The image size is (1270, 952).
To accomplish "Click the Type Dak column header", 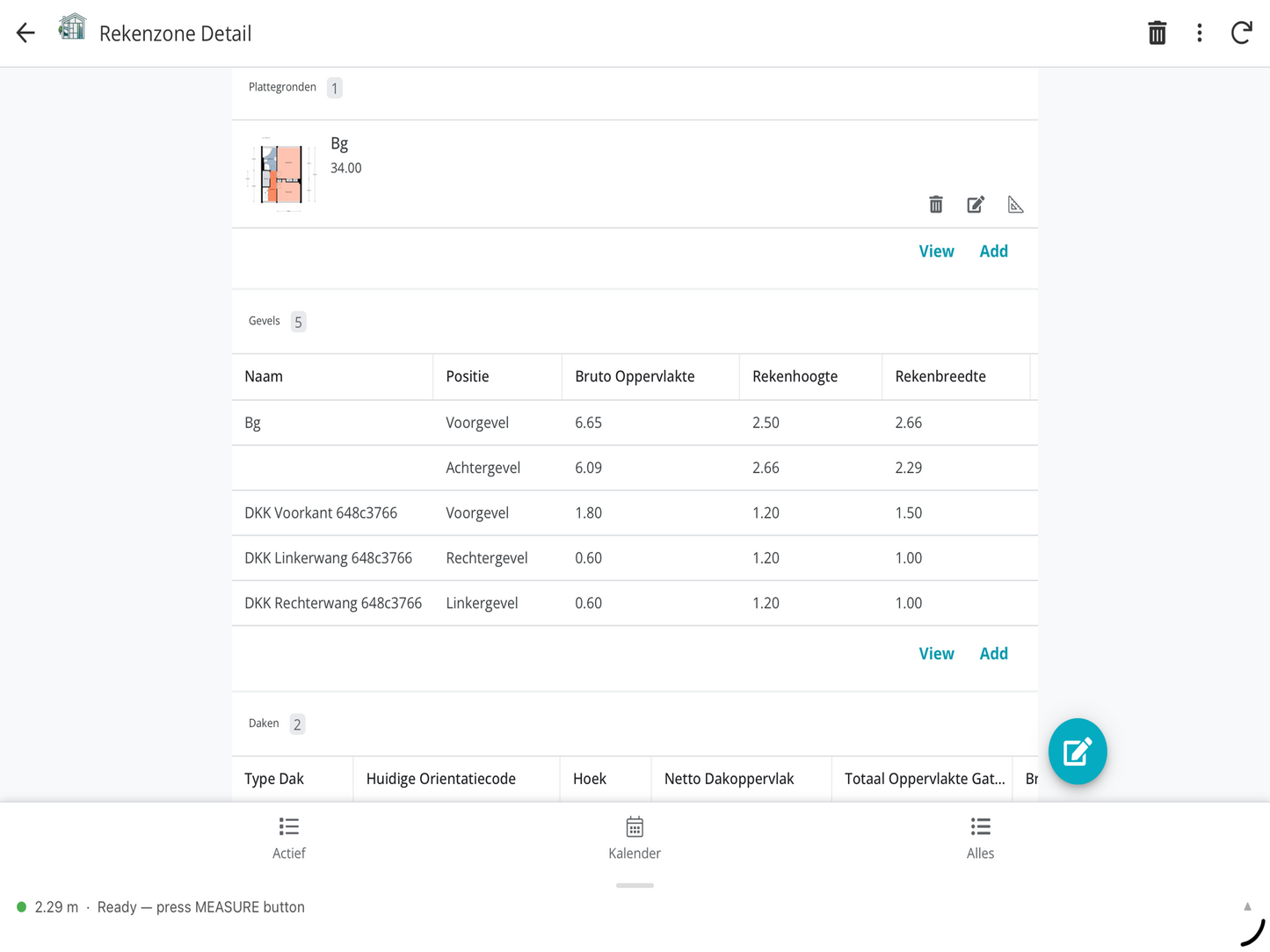I will point(293,779).
